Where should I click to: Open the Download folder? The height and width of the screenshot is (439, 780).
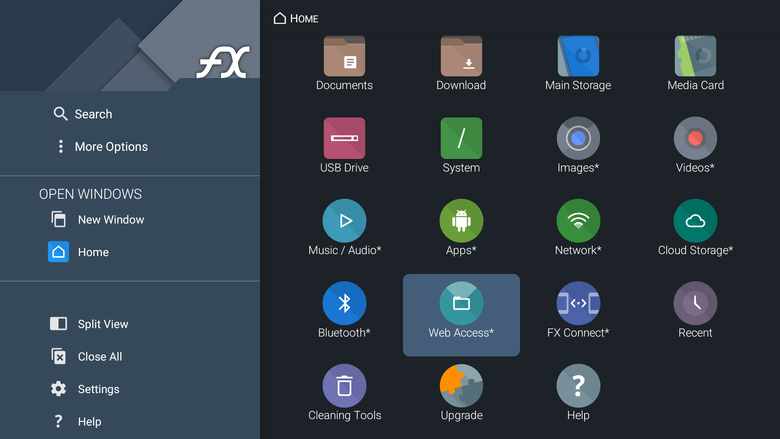pyautogui.click(x=461, y=64)
